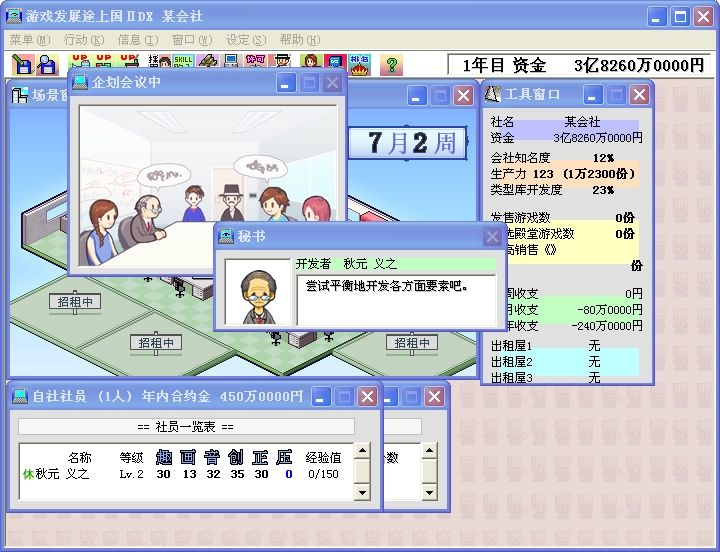Screen dimensions: 720x552
Task: Click the 生产力 123 row
Action: coord(564,174)
